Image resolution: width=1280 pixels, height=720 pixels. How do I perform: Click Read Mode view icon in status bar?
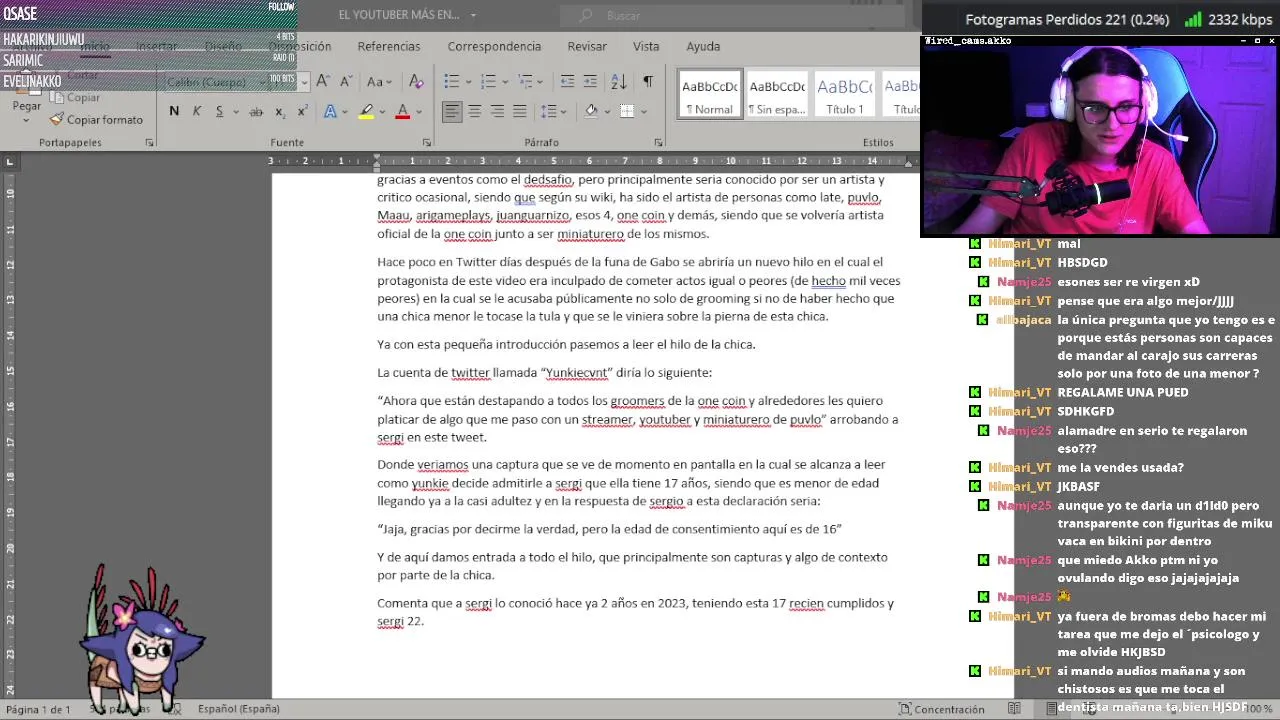coord(1014,709)
